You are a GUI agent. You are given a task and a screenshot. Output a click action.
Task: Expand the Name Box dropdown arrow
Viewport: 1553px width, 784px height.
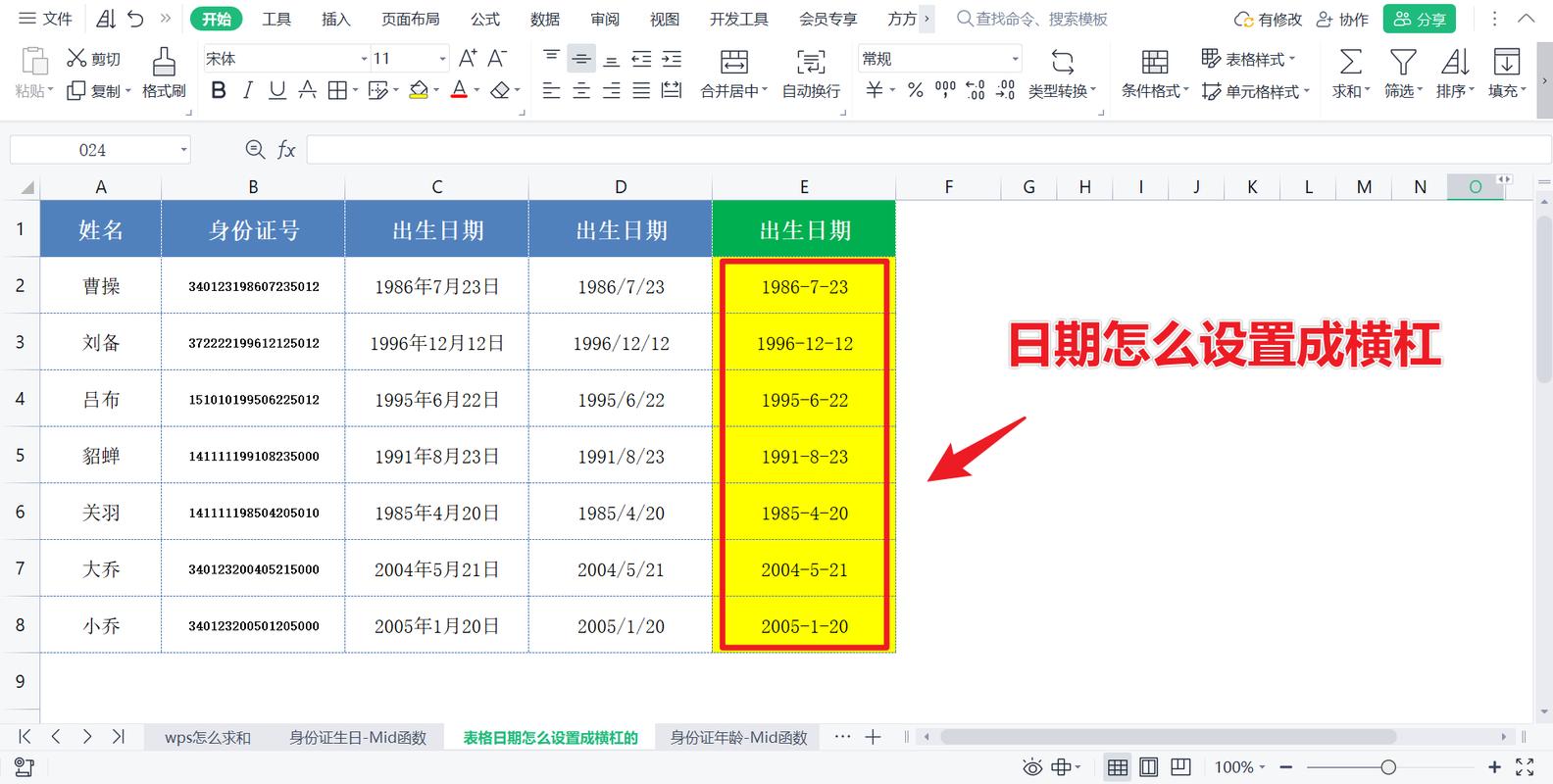point(183,150)
